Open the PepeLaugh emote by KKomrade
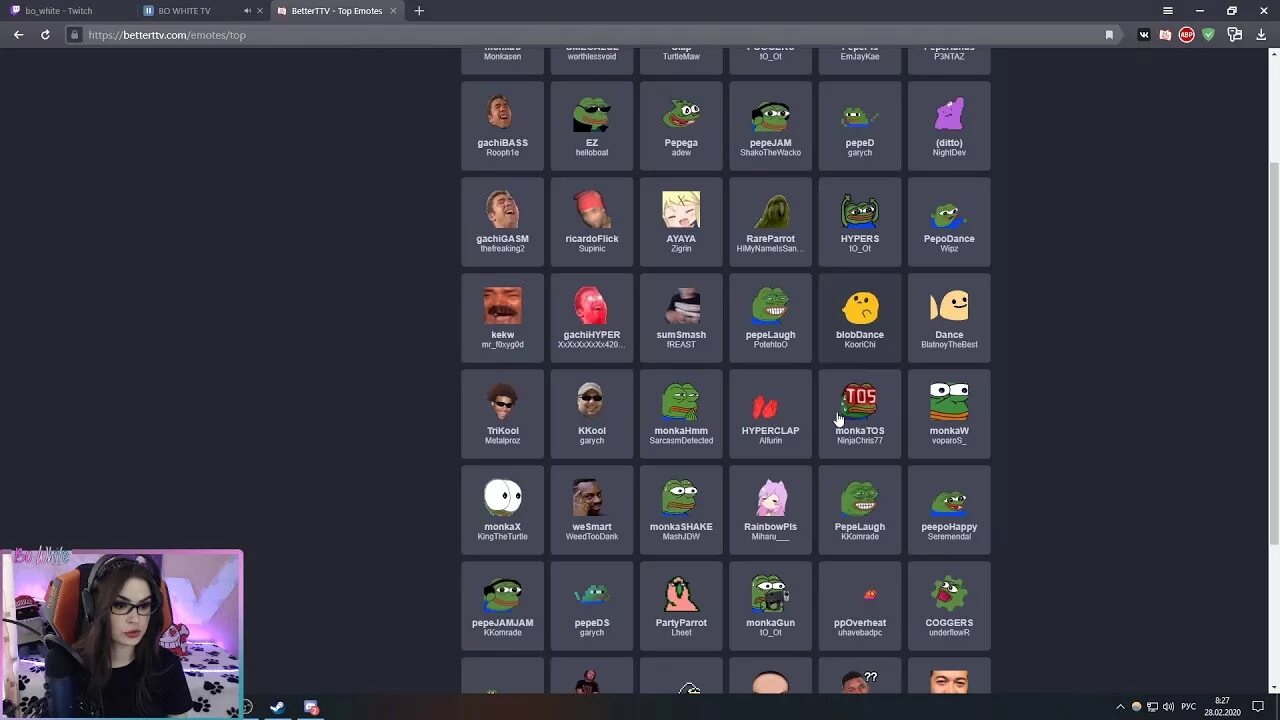The width and height of the screenshot is (1280, 720). click(x=860, y=510)
